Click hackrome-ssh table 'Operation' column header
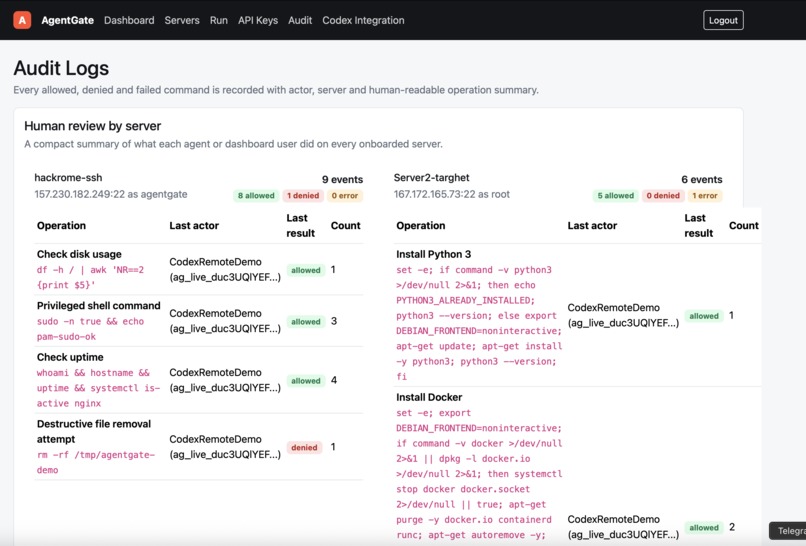The image size is (806, 546). tap(61, 225)
